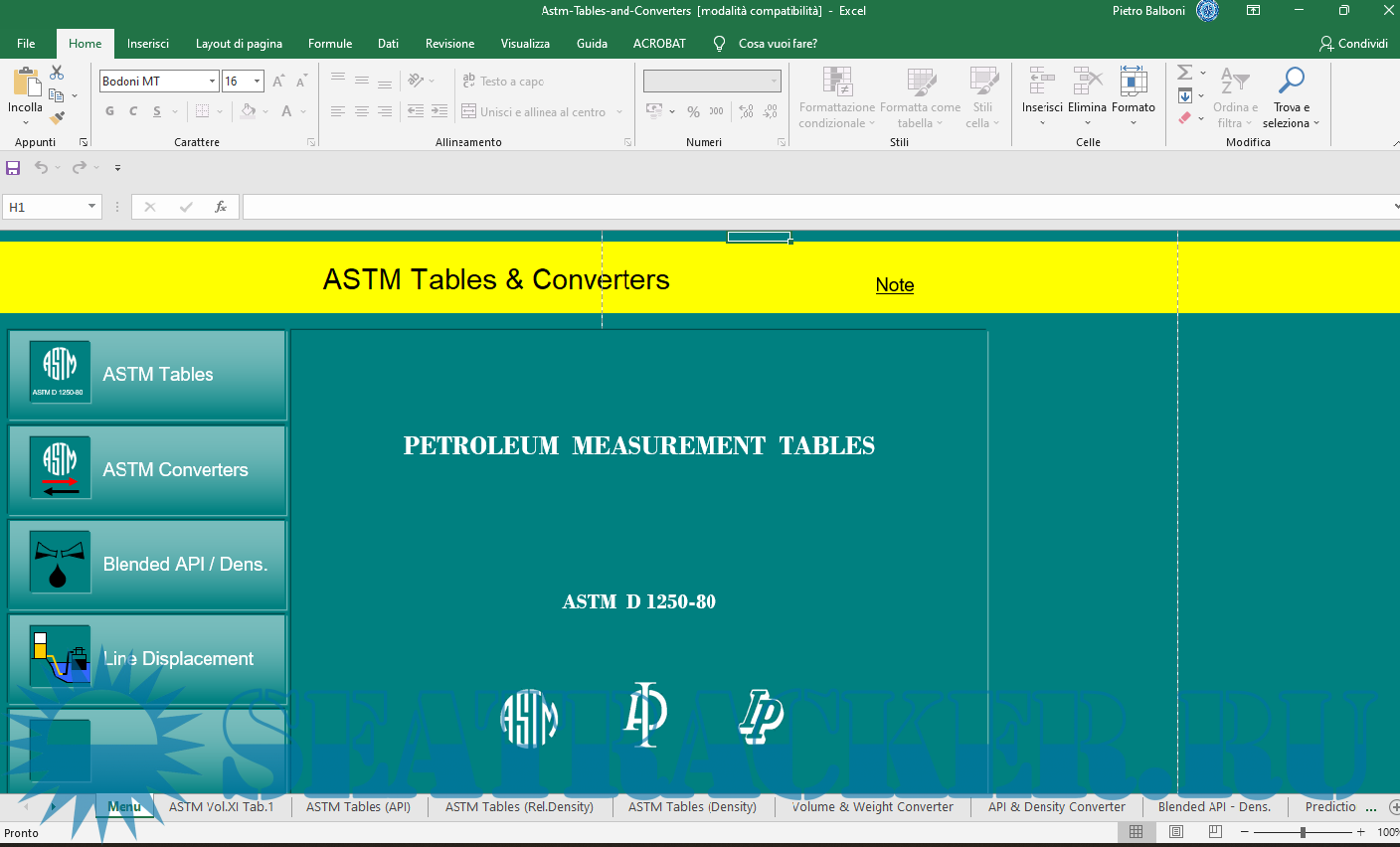Click the Incolla paste icon
1400x847 pixels.
pos(26,85)
